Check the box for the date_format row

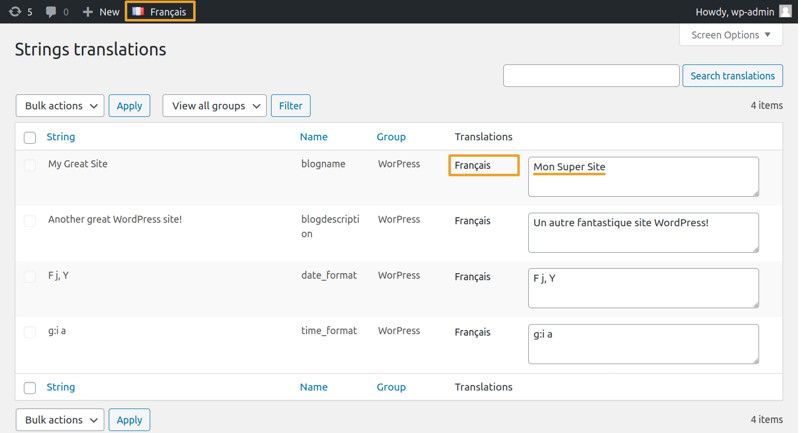[x=30, y=276]
